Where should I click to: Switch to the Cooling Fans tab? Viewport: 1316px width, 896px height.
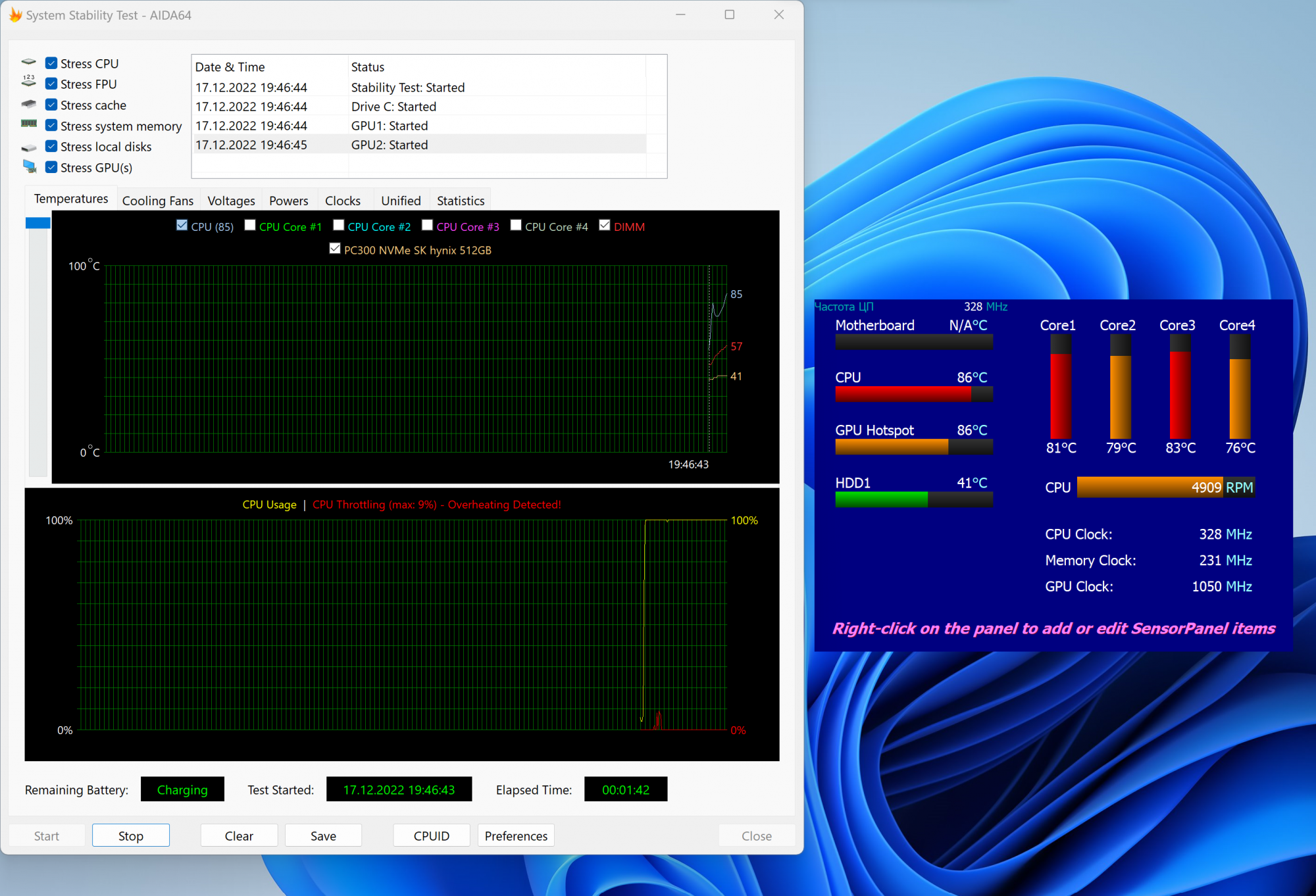coord(158,201)
